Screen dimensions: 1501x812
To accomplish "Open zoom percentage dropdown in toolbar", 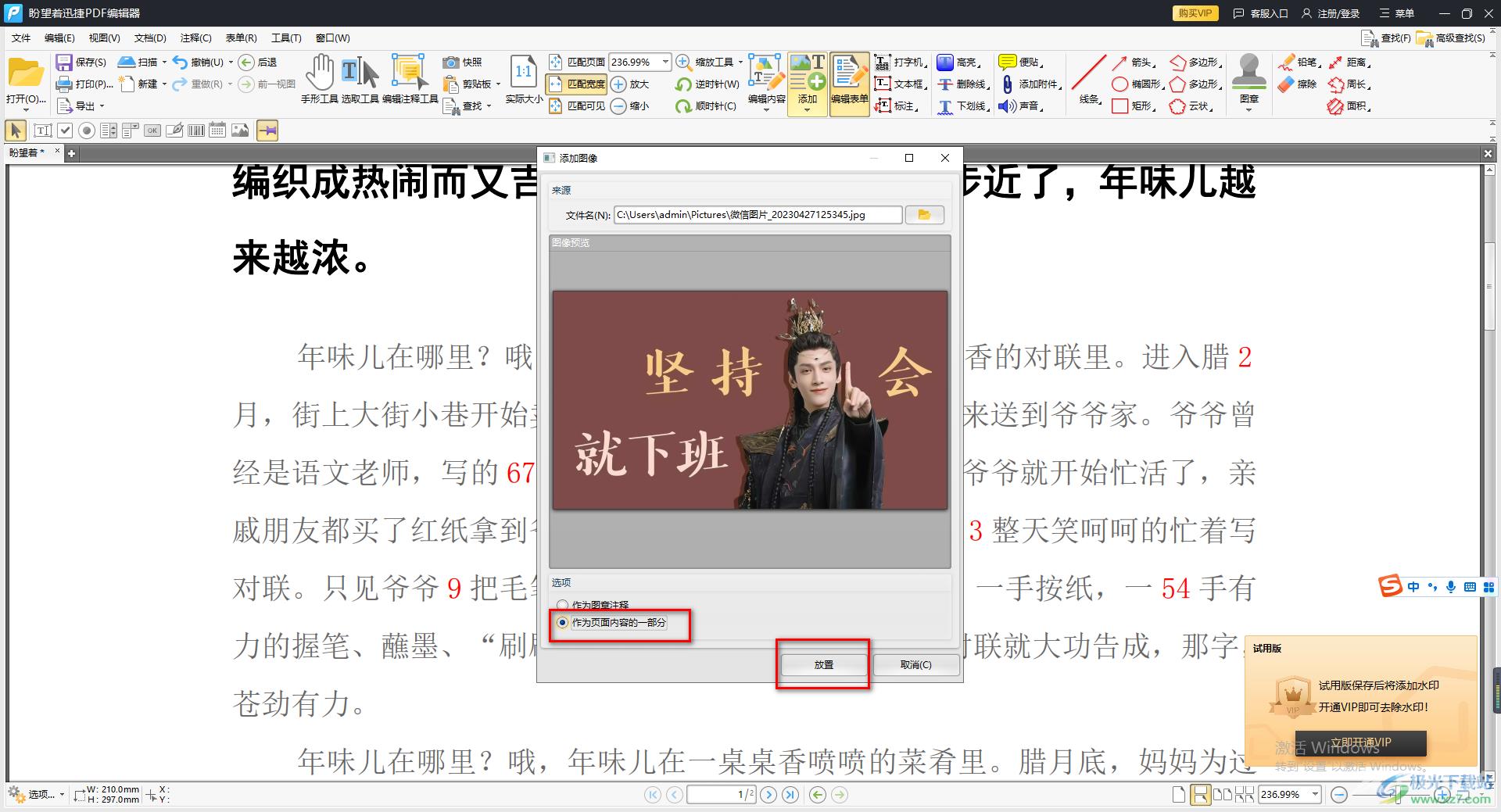I will 665,62.
